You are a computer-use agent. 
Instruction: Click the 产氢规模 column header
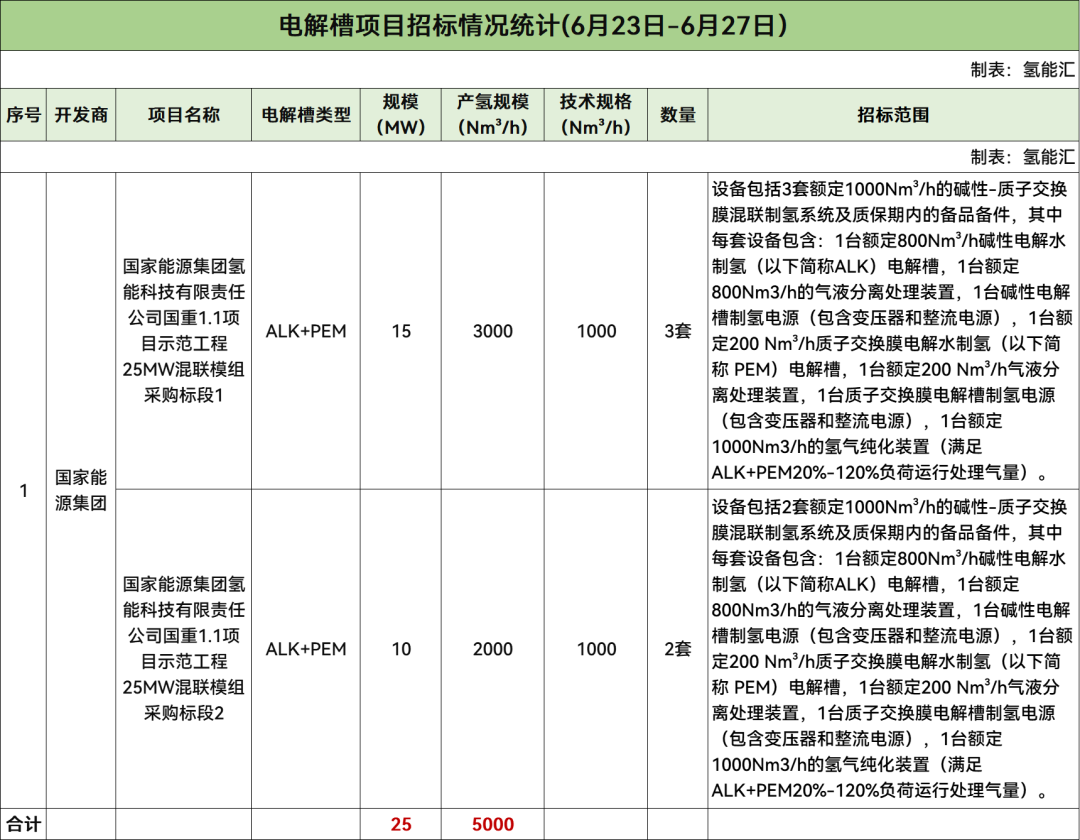(493, 115)
